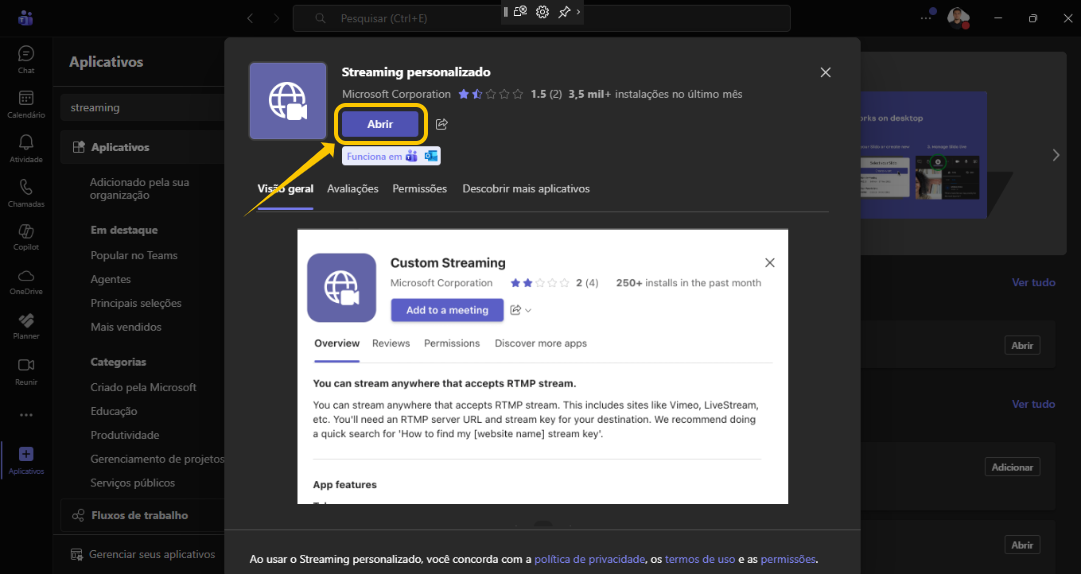The height and width of the screenshot is (574, 1081).
Task: Click the streaming app search field
Action: tap(143, 107)
